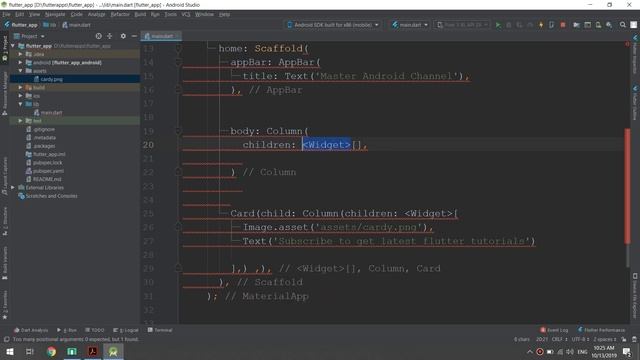Image resolution: width=640 pixels, height=360 pixels.
Task: Open the Flutter Outline side tab
Action: pyautogui.click(x=635, y=103)
